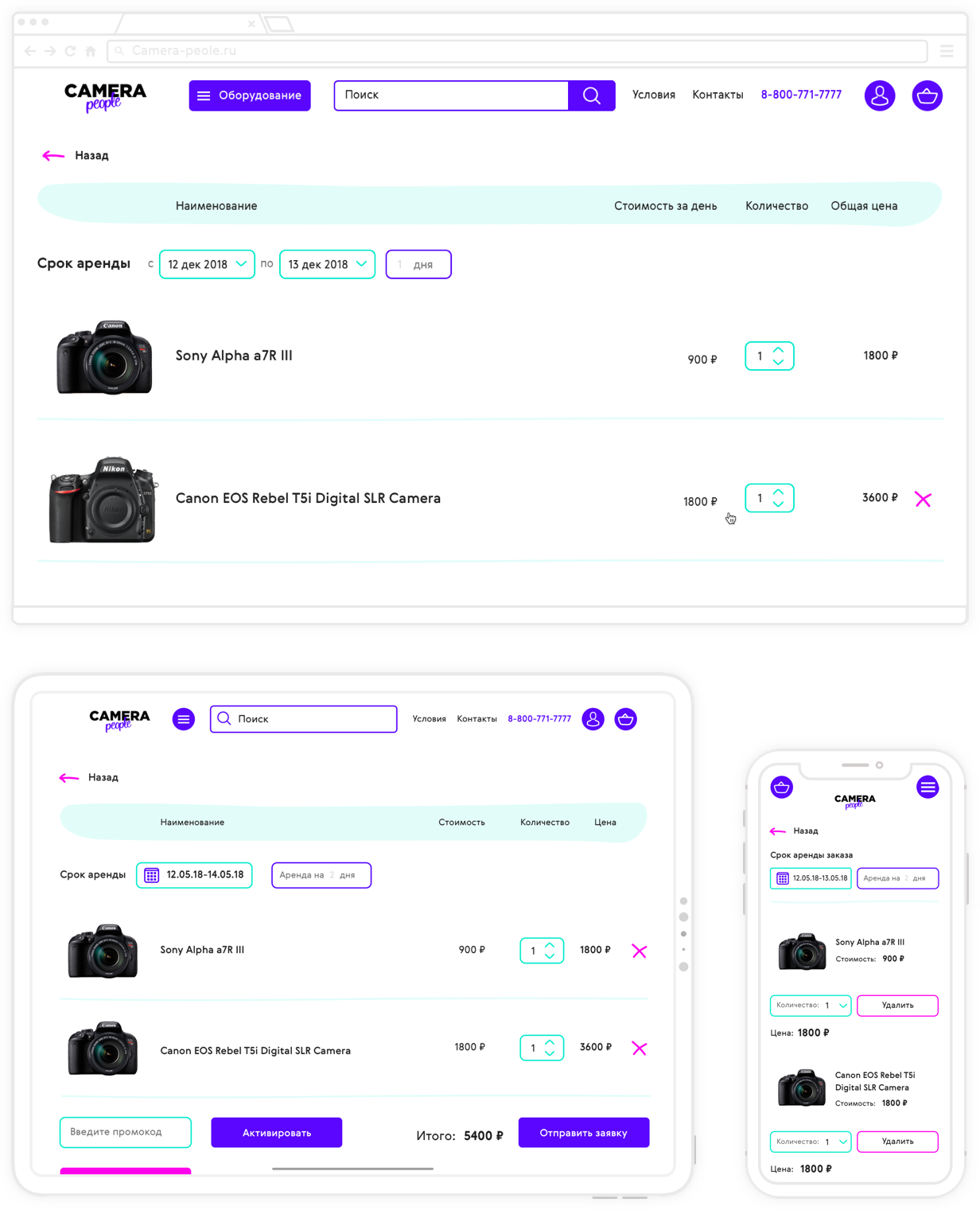The image size is (980, 1210).
Task: Open the Количество dropdown for Sony on phone
Action: click(x=811, y=1006)
